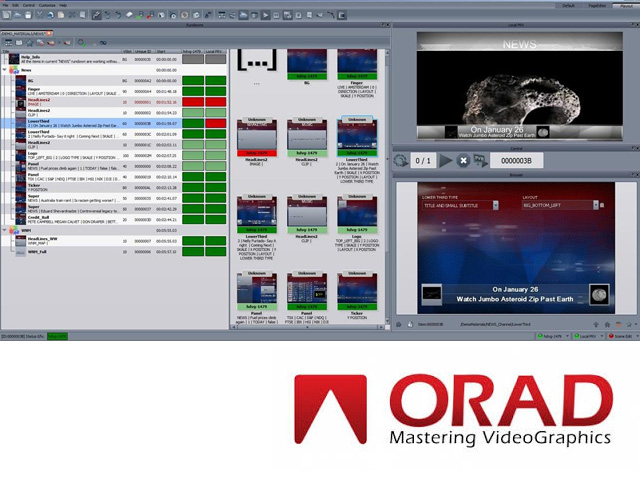Click the up arrow icon in browser footer
Screen dimensions: 640x480
click(596, 324)
